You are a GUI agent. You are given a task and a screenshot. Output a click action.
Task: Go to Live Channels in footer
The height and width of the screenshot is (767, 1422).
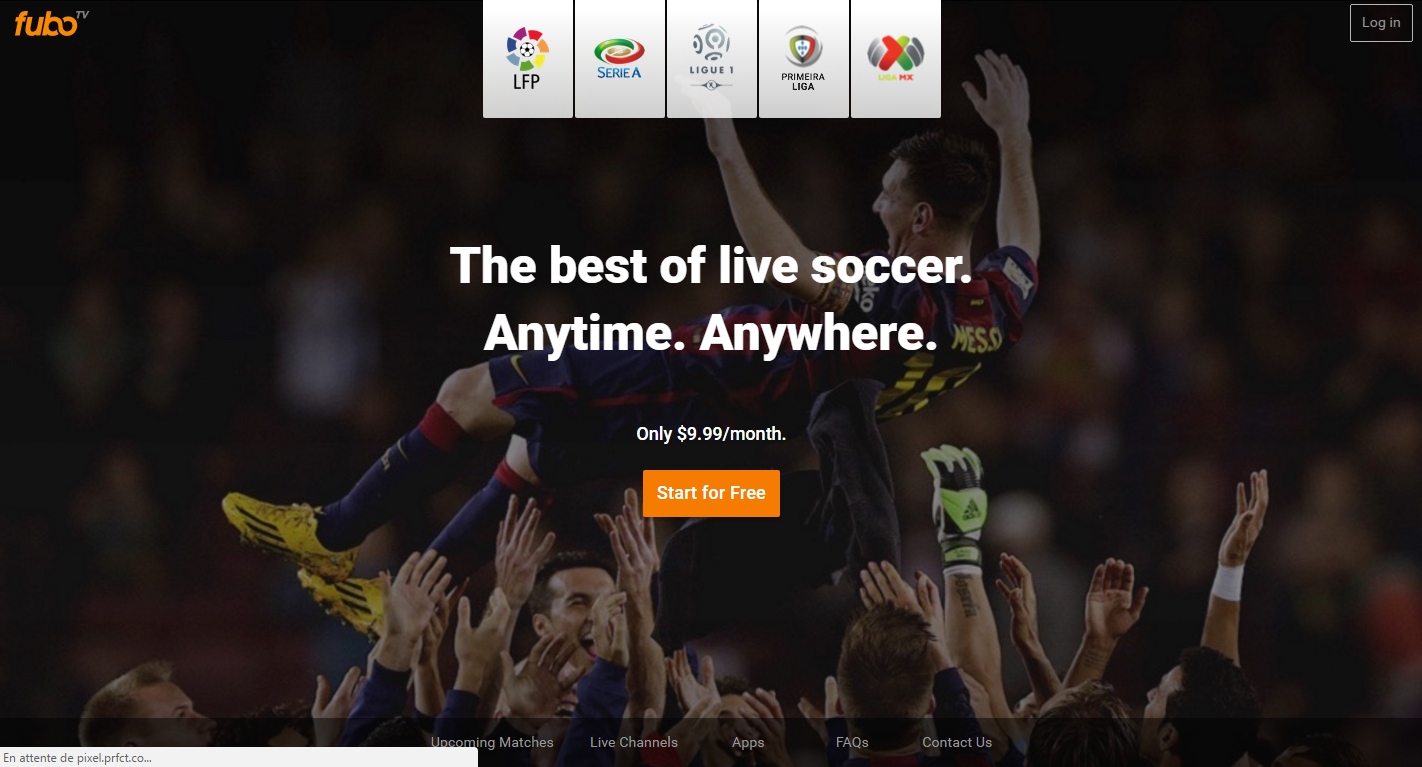click(634, 742)
